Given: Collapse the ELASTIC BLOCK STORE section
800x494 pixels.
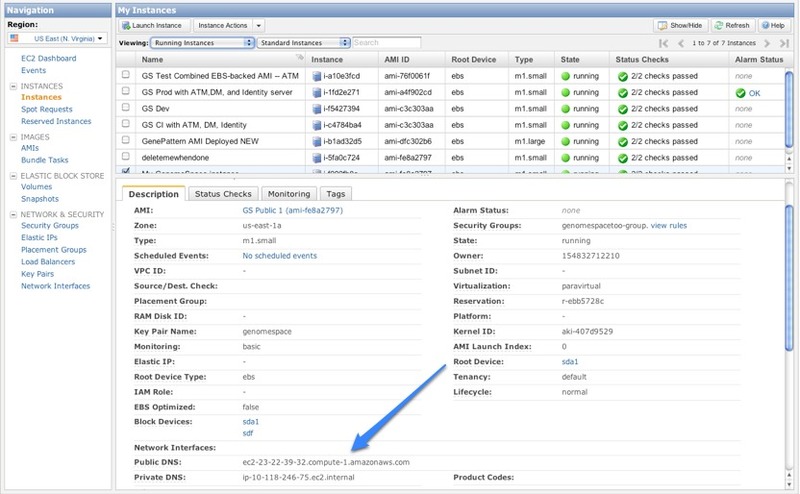Looking at the screenshot, I should tap(13, 176).
